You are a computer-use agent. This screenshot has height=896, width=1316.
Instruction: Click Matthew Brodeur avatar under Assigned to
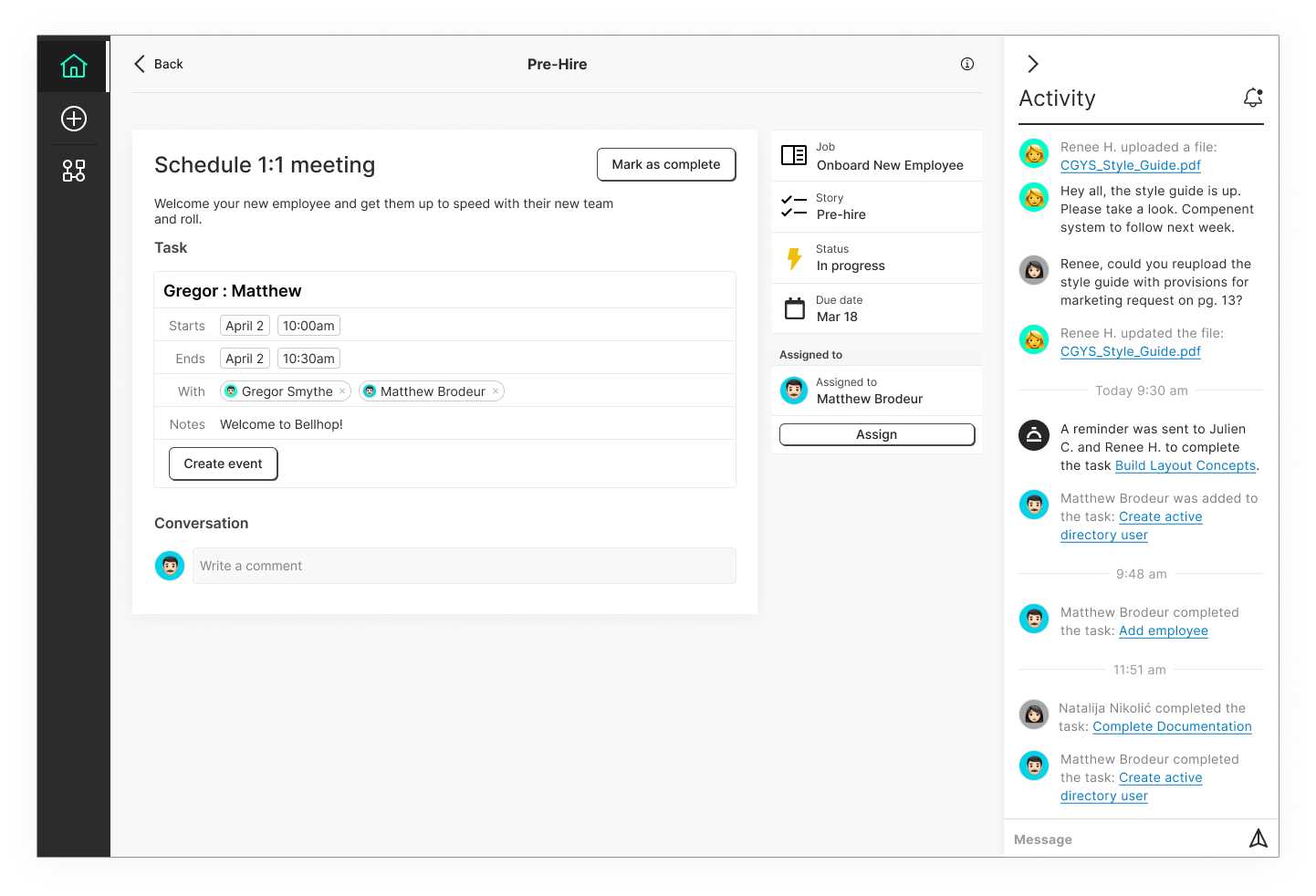pyautogui.click(x=794, y=391)
